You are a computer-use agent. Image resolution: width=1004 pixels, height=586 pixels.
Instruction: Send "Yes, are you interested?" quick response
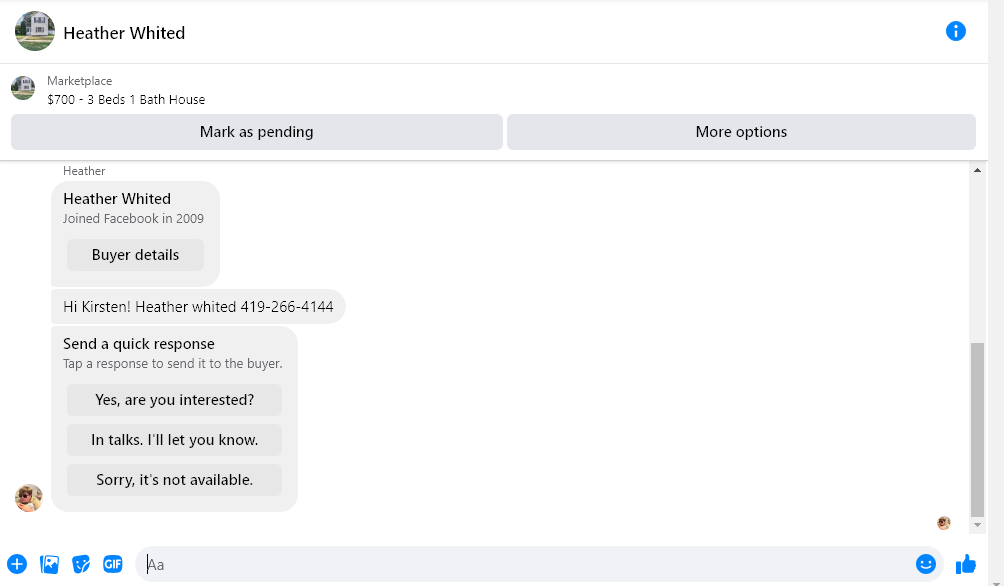click(x=174, y=400)
